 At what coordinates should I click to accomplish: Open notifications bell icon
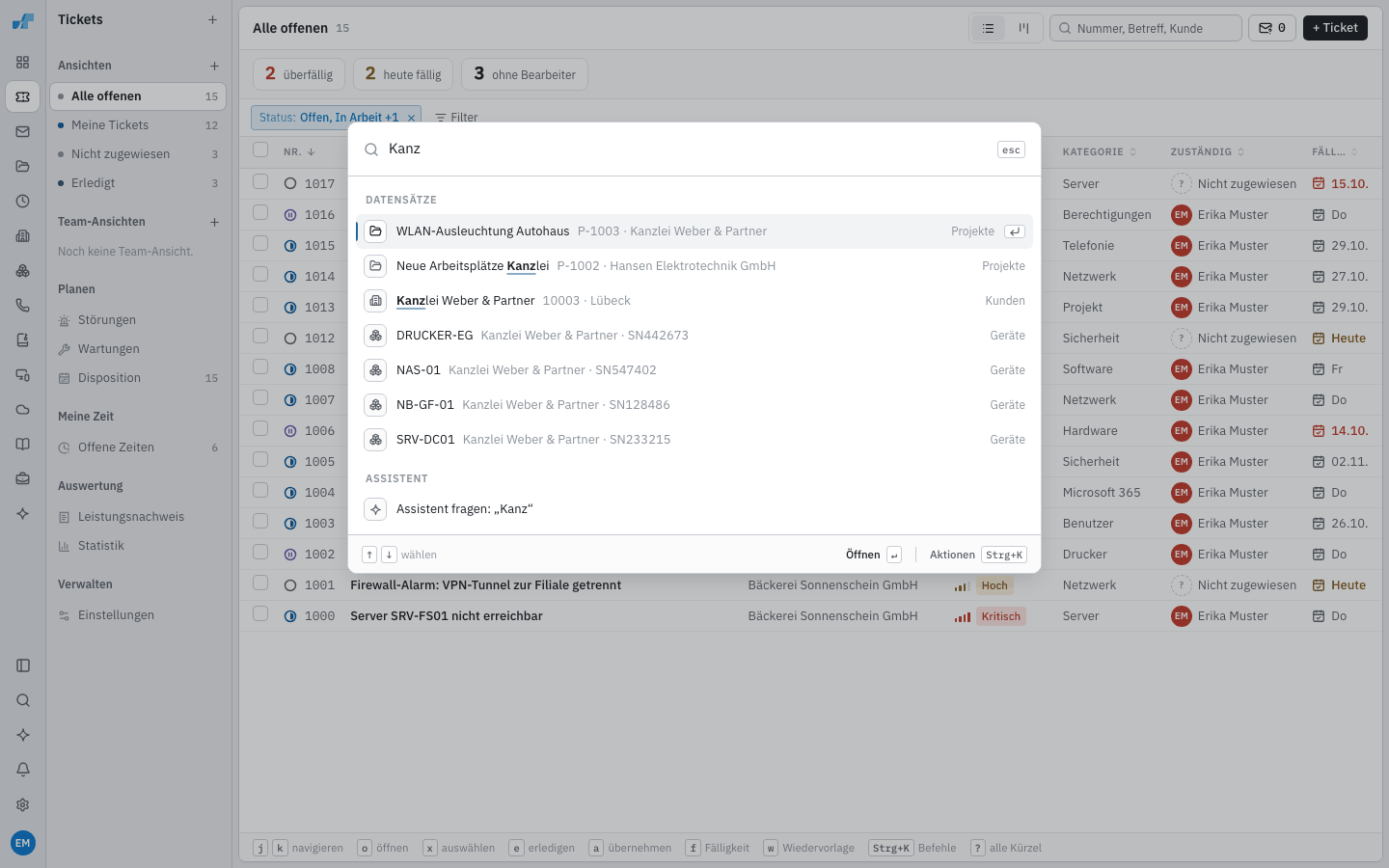(x=23, y=770)
